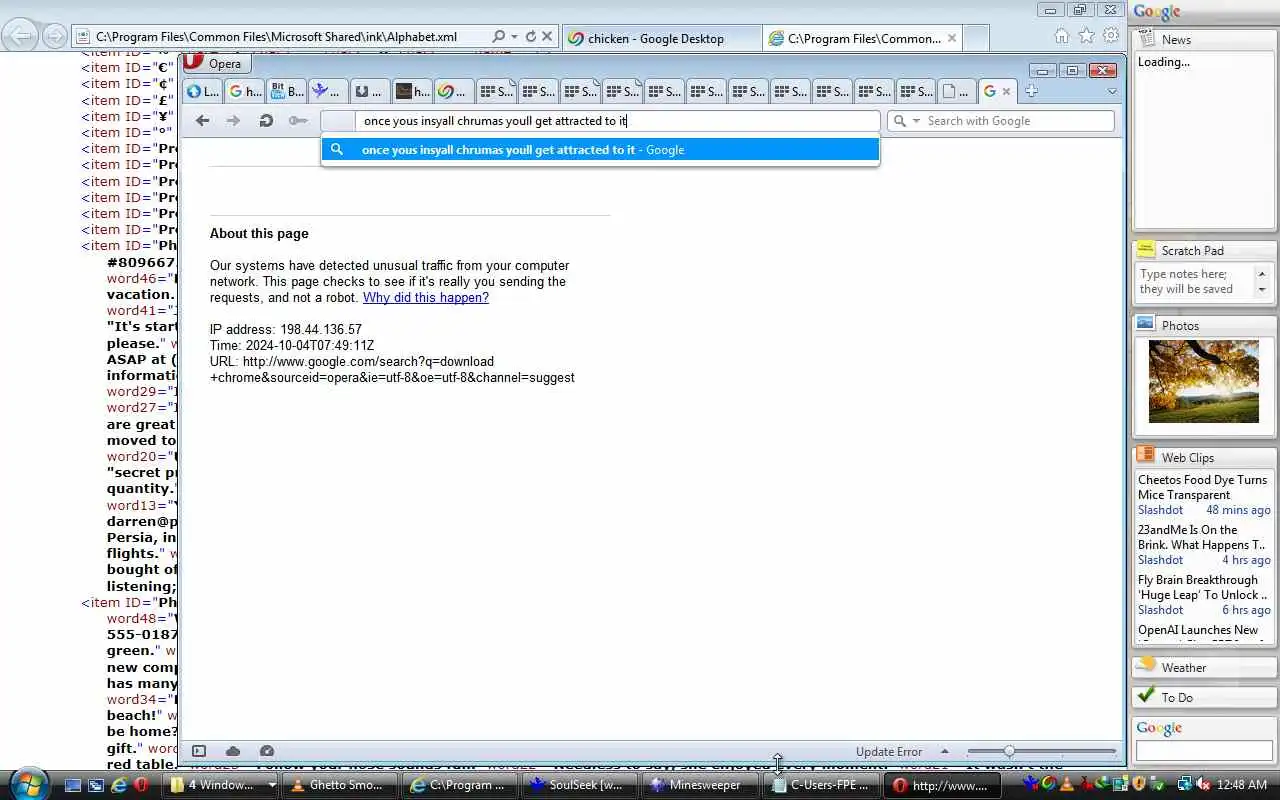Click Update Error status text
The height and width of the screenshot is (800, 1280).
[889, 752]
